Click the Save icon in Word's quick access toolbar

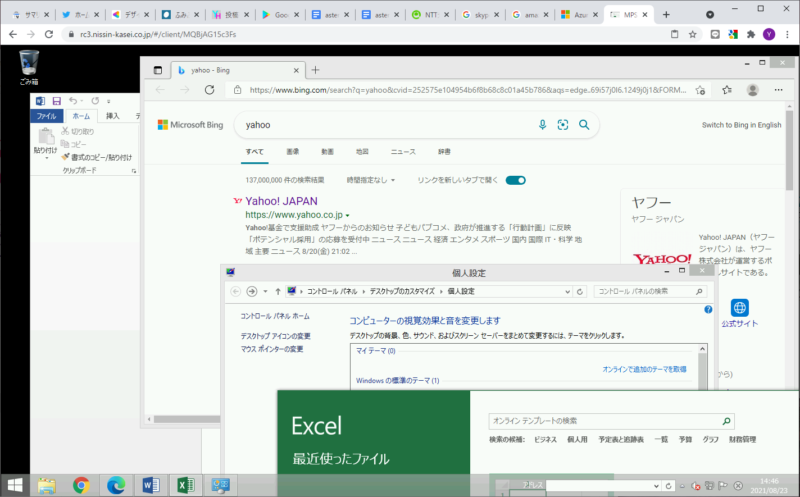(57, 101)
